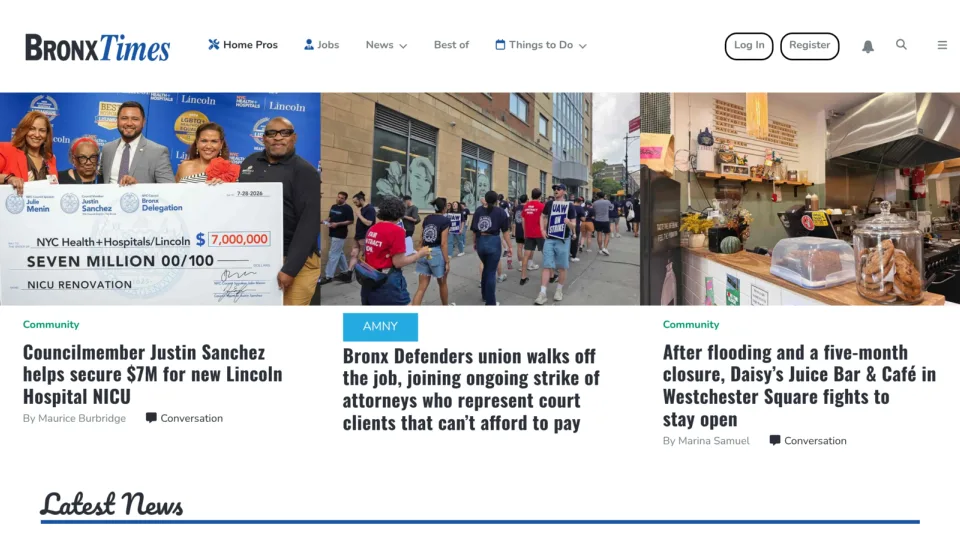This screenshot has width=960, height=540.
Task: View author Marina Samuel's page
Action: pos(713,441)
